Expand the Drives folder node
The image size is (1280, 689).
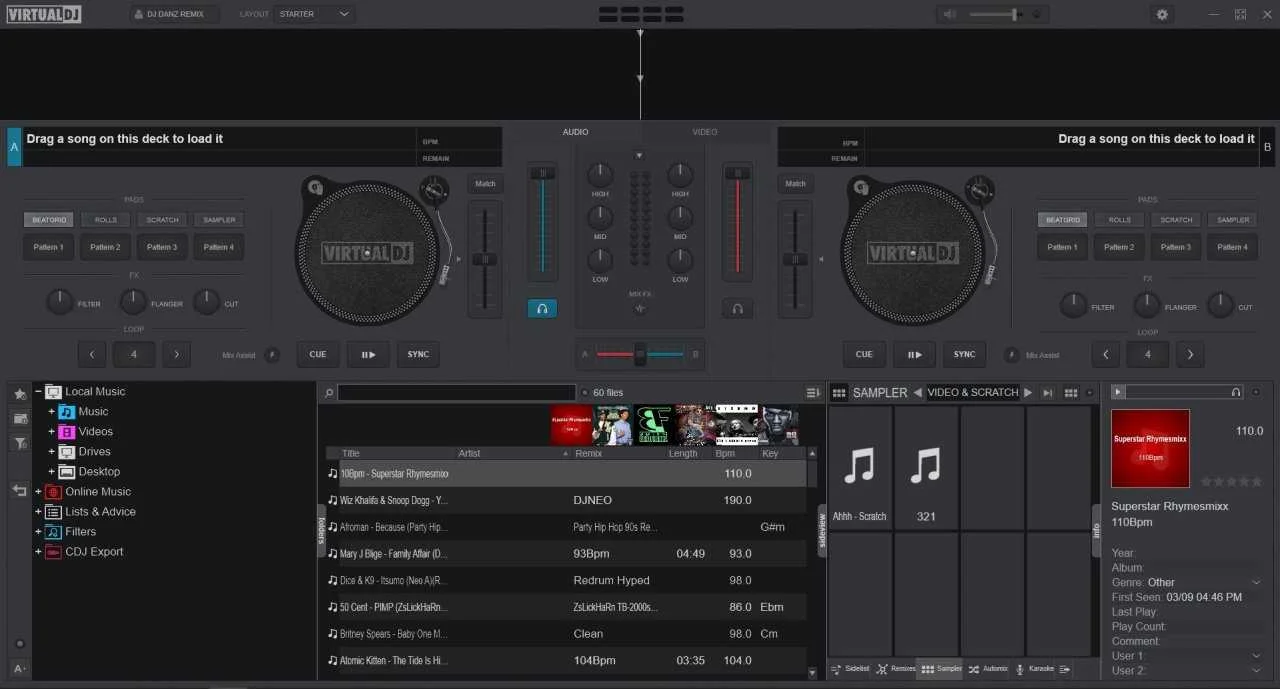(x=51, y=452)
